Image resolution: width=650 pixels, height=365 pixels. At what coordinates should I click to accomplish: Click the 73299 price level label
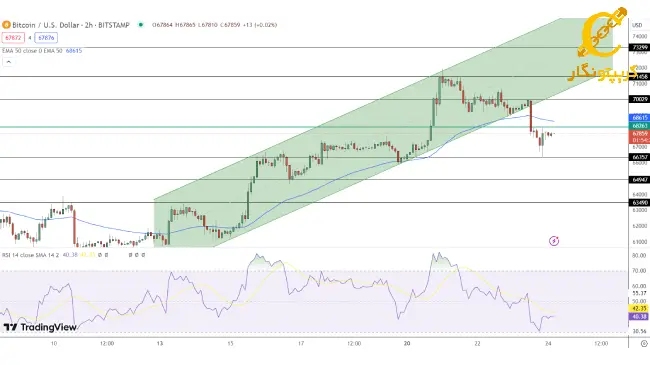640,48
